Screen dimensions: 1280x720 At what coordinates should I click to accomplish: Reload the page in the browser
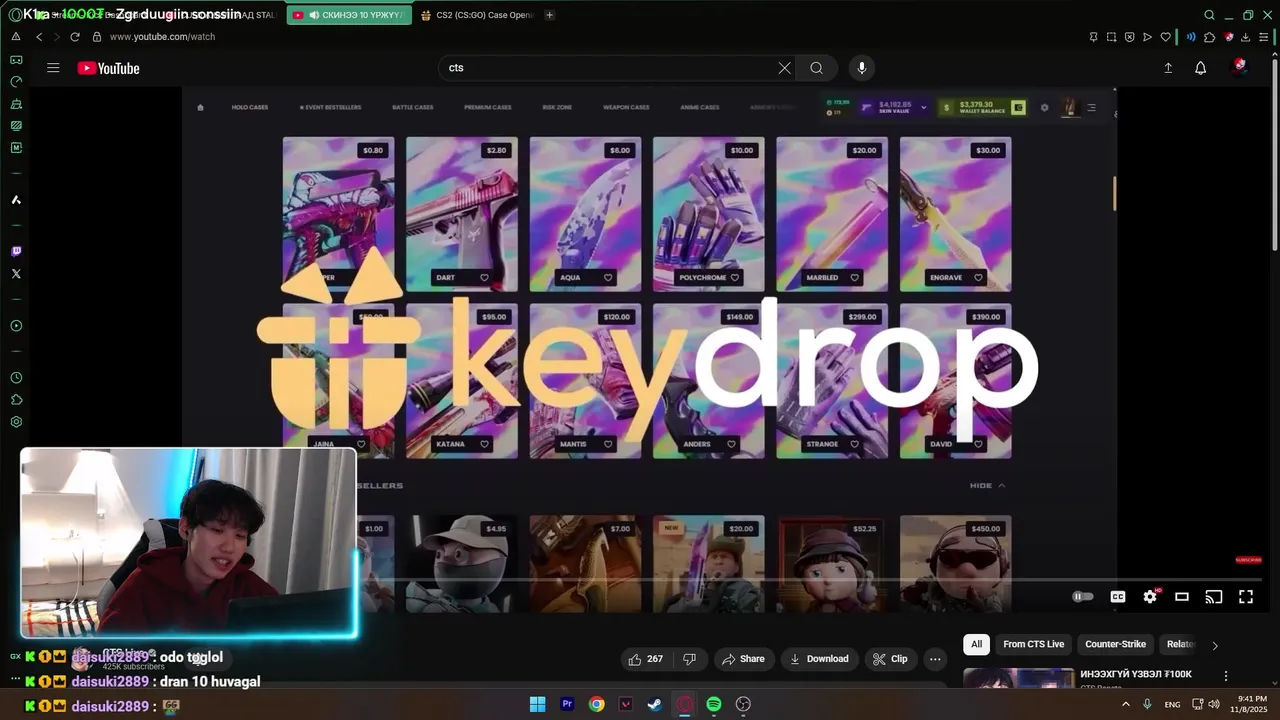pyautogui.click(x=75, y=37)
